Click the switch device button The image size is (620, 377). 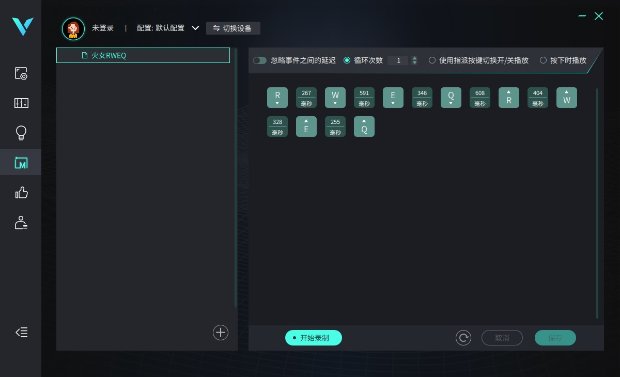tap(233, 28)
